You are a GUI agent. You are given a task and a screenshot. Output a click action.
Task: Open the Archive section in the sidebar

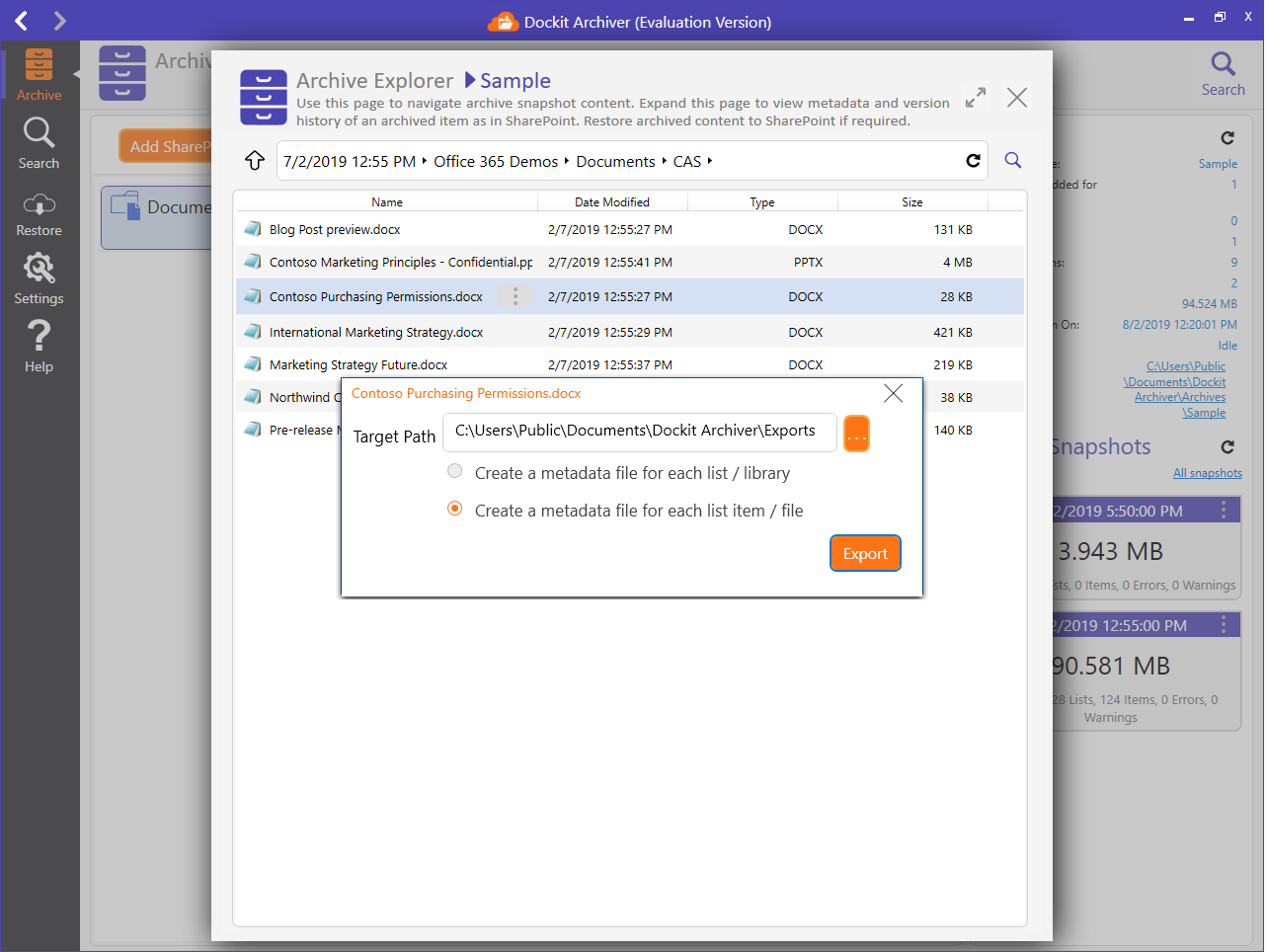(x=39, y=76)
